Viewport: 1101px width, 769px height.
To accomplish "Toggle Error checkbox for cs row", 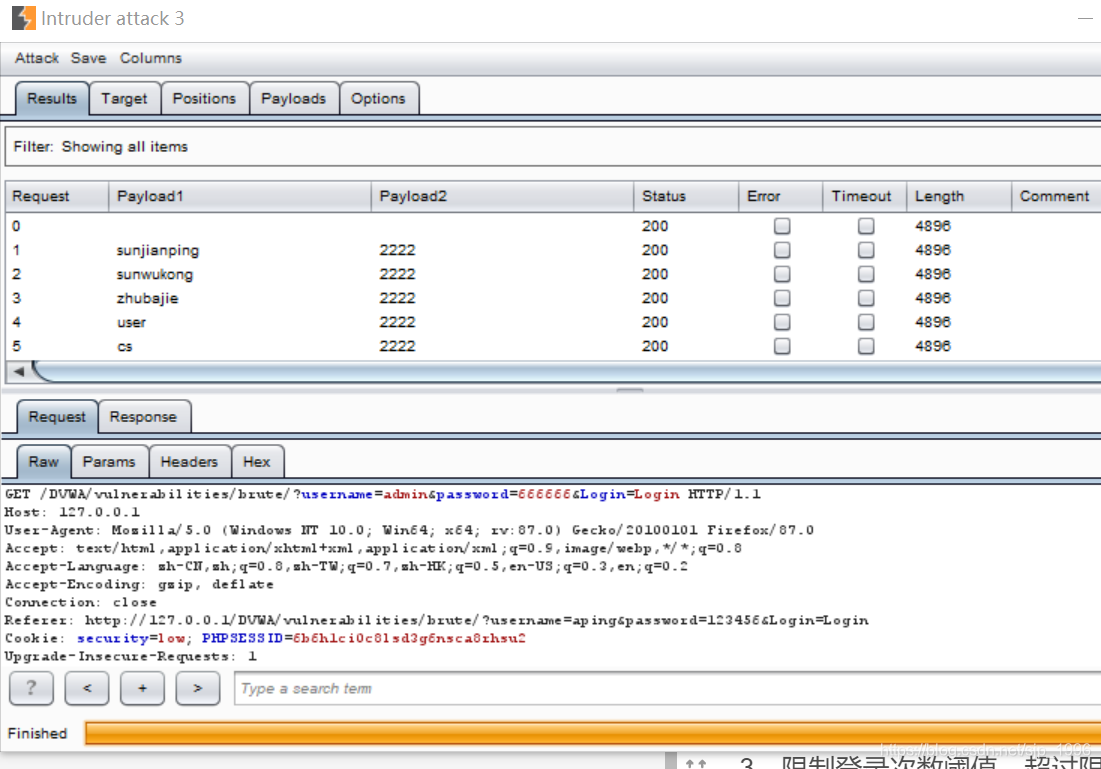I will (782, 346).
